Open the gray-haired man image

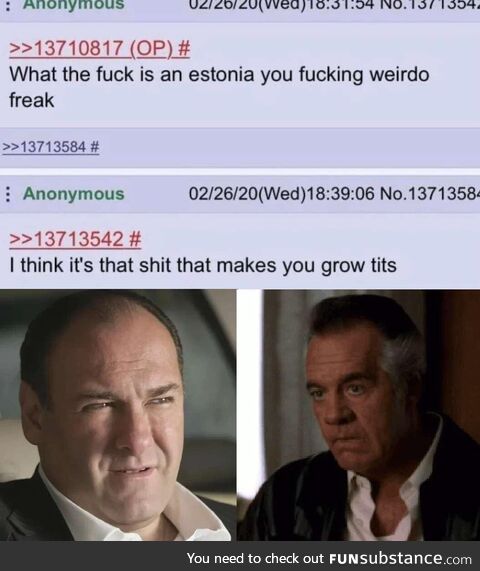pos(359,415)
